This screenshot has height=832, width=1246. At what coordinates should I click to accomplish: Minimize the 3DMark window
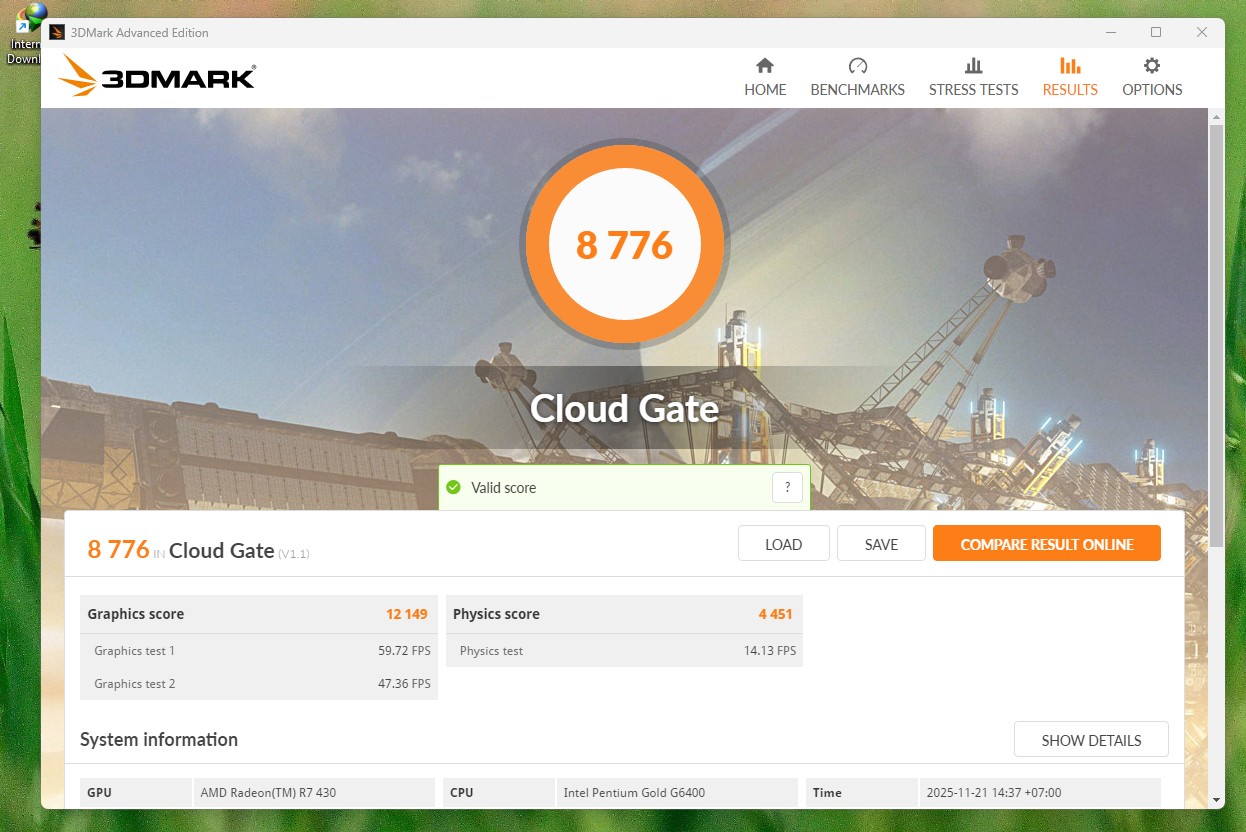click(x=1110, y=32)
